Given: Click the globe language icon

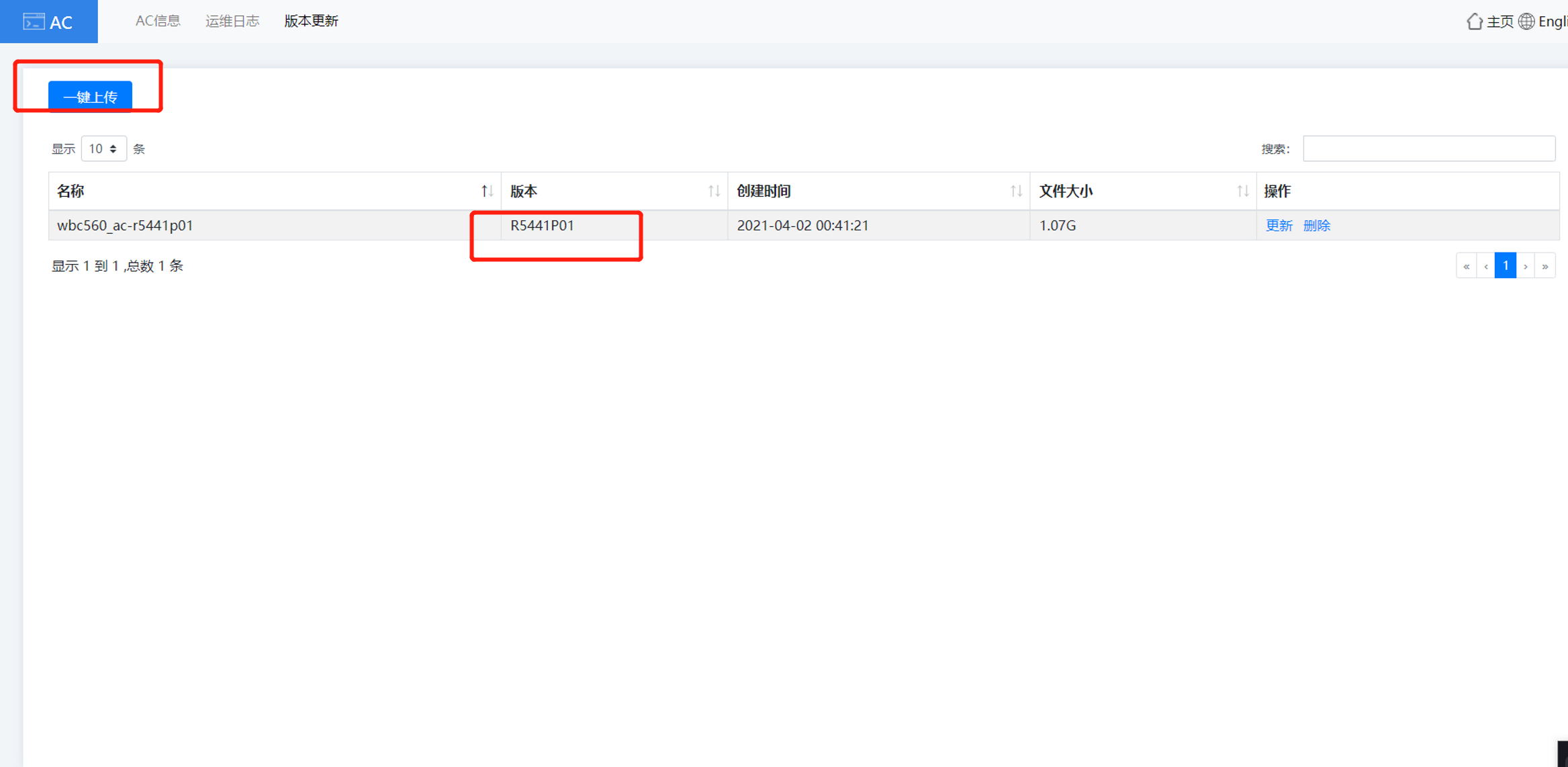Looking at the screenshot, I should click(x=1526, y=21).
